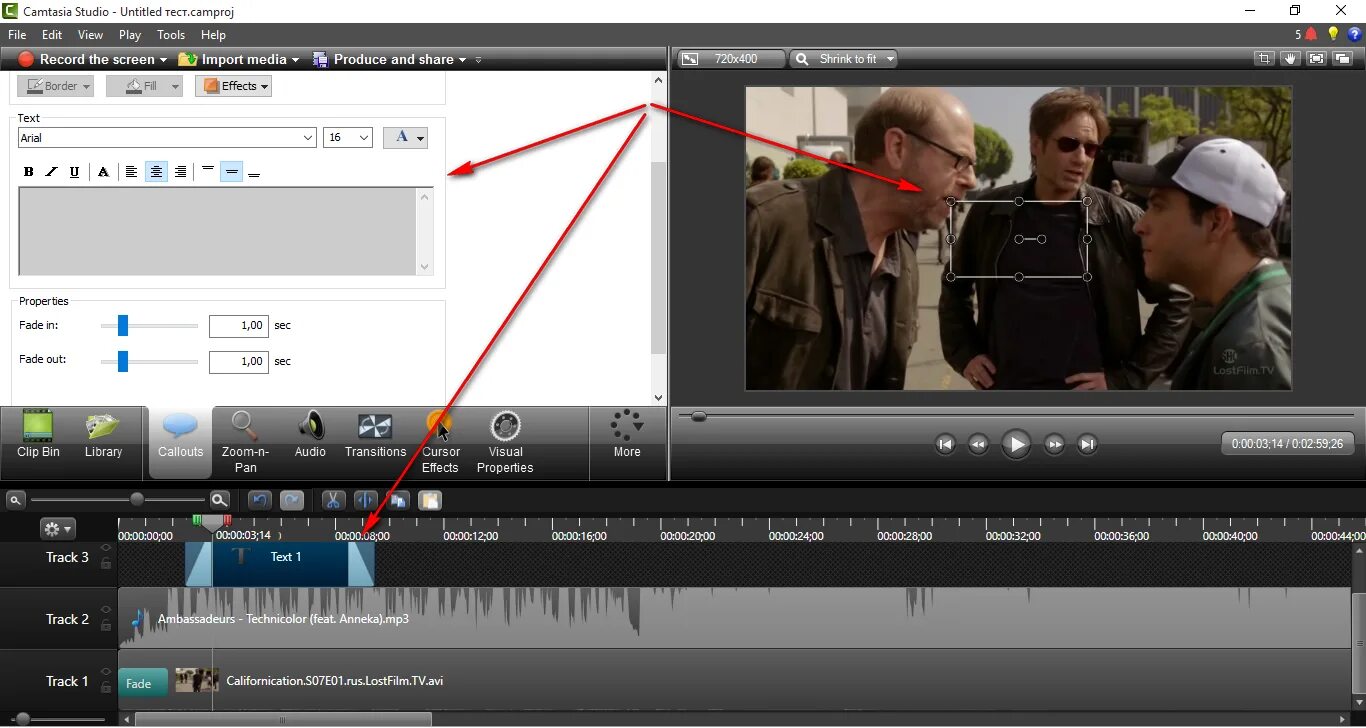Open the text color A dropdown

[405, 138]
